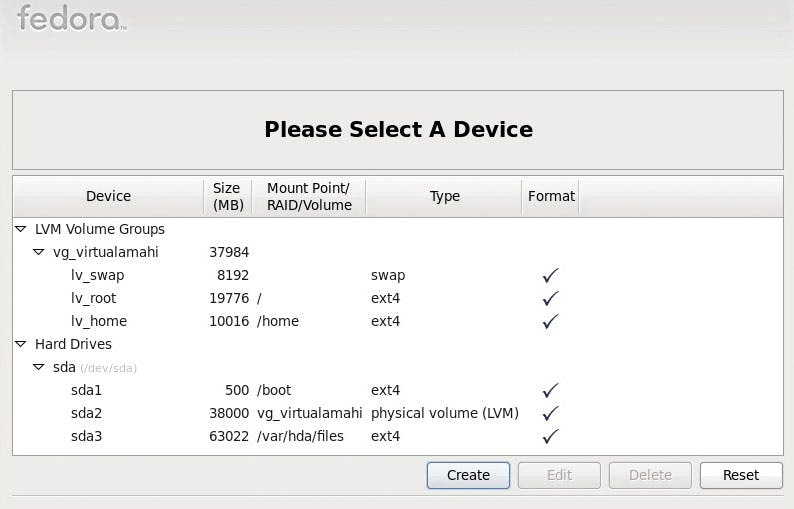Click the 10016 size value
This screenshot has width=794, height=509.
[229, 321]
